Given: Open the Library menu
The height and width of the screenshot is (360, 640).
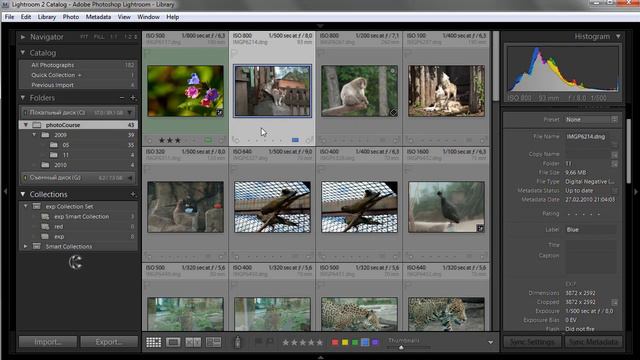Looking at the screenshot, I should [x=47, y=17].
